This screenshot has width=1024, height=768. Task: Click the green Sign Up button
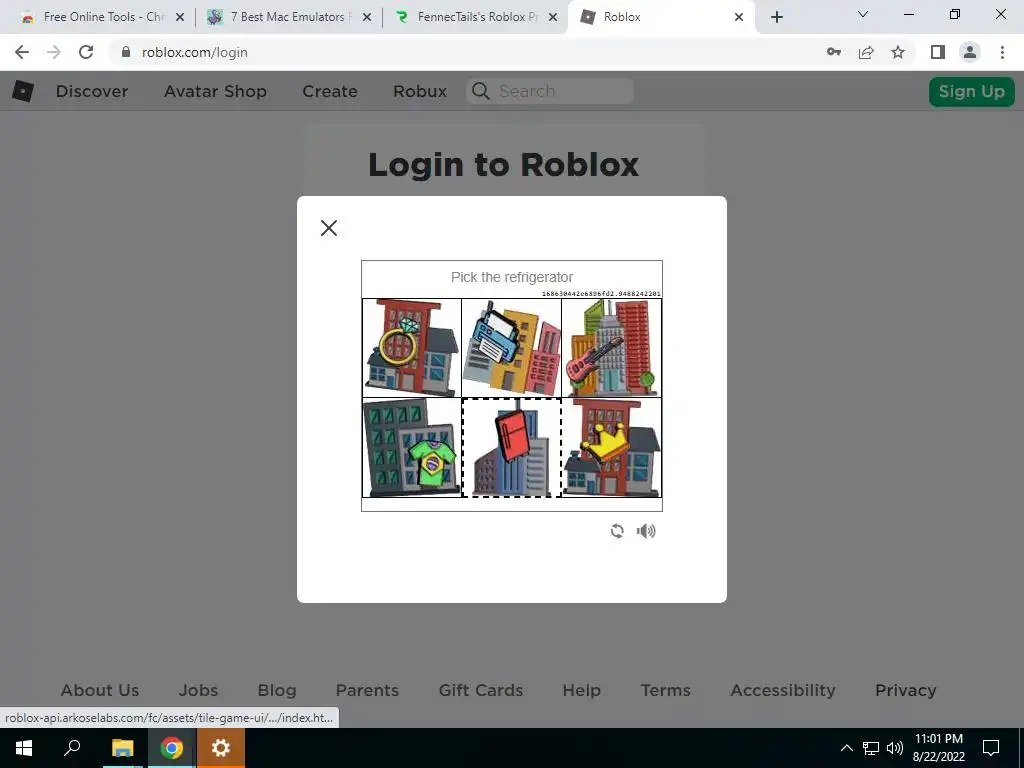tap(972, 91)
